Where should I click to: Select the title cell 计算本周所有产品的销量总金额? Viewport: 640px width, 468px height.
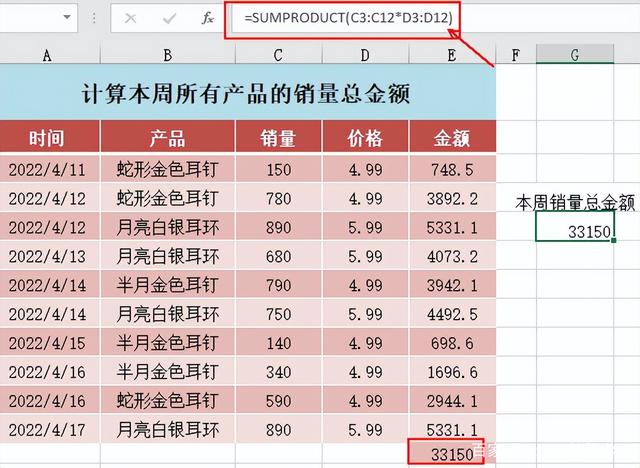pyautogui.click(x=248, y=92)
